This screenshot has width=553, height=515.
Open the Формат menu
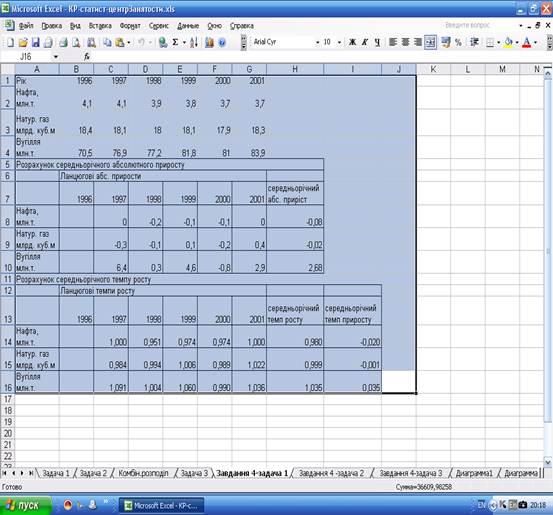pyautogui.click(x=130, y=26)
